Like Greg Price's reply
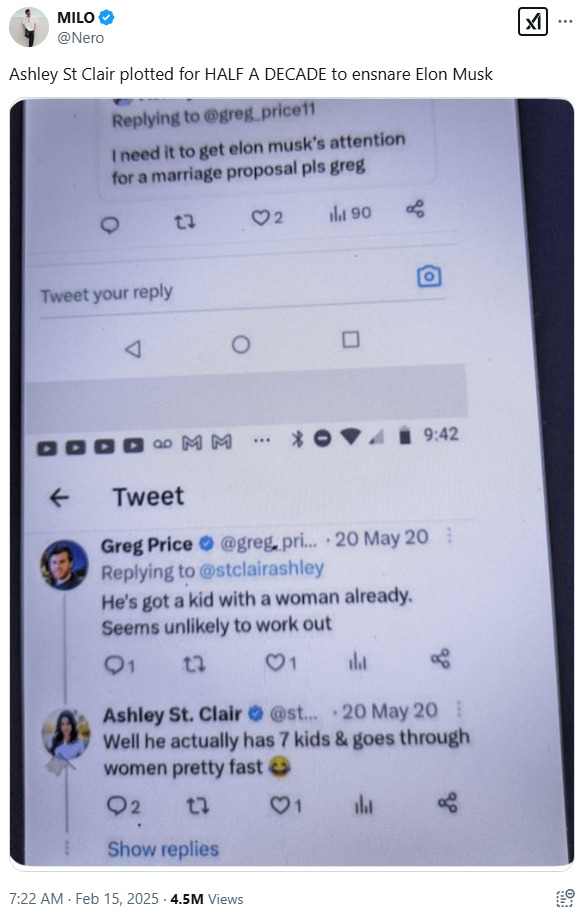The width and height of the screenshot is (577, 917). click(x=281, y=662)
